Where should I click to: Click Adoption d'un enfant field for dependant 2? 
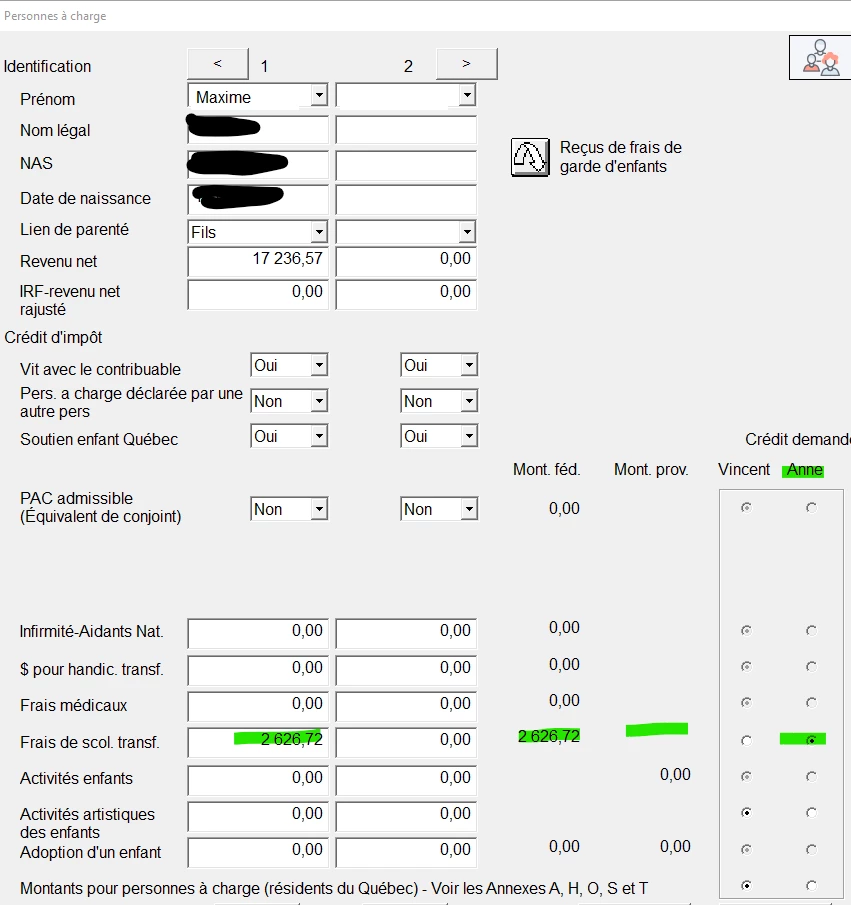tap(406, 852)
